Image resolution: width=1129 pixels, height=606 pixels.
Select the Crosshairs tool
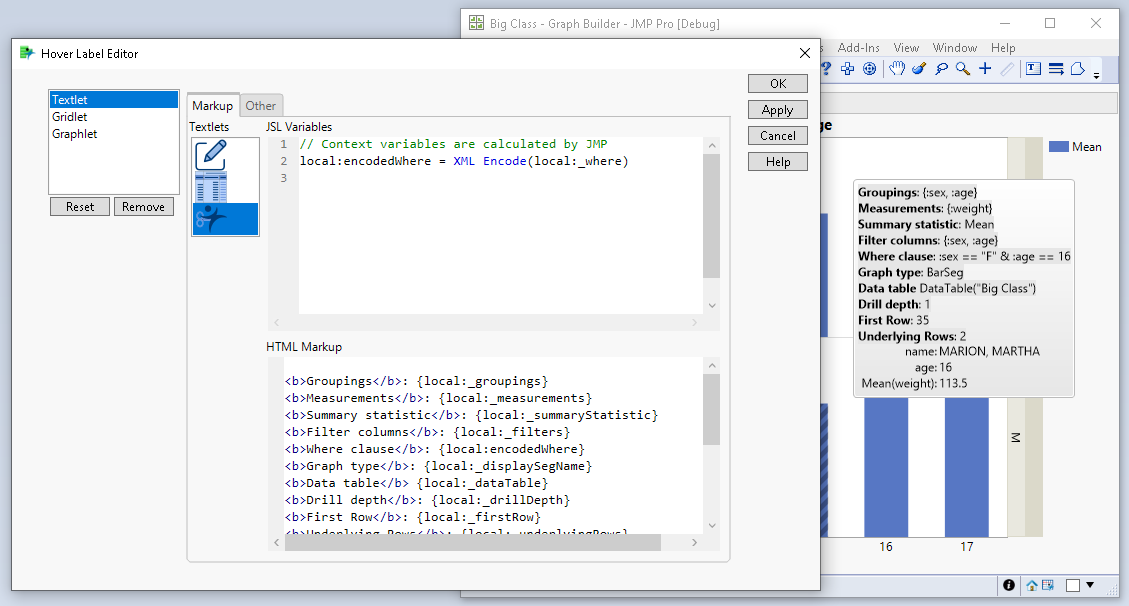[985, 69]
